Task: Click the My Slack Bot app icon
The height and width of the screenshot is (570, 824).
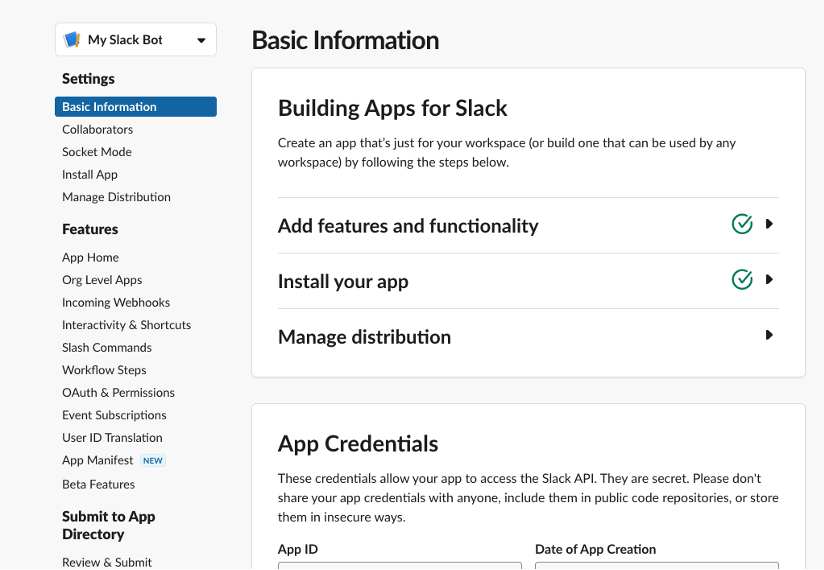Action: [x=71, y=39]
